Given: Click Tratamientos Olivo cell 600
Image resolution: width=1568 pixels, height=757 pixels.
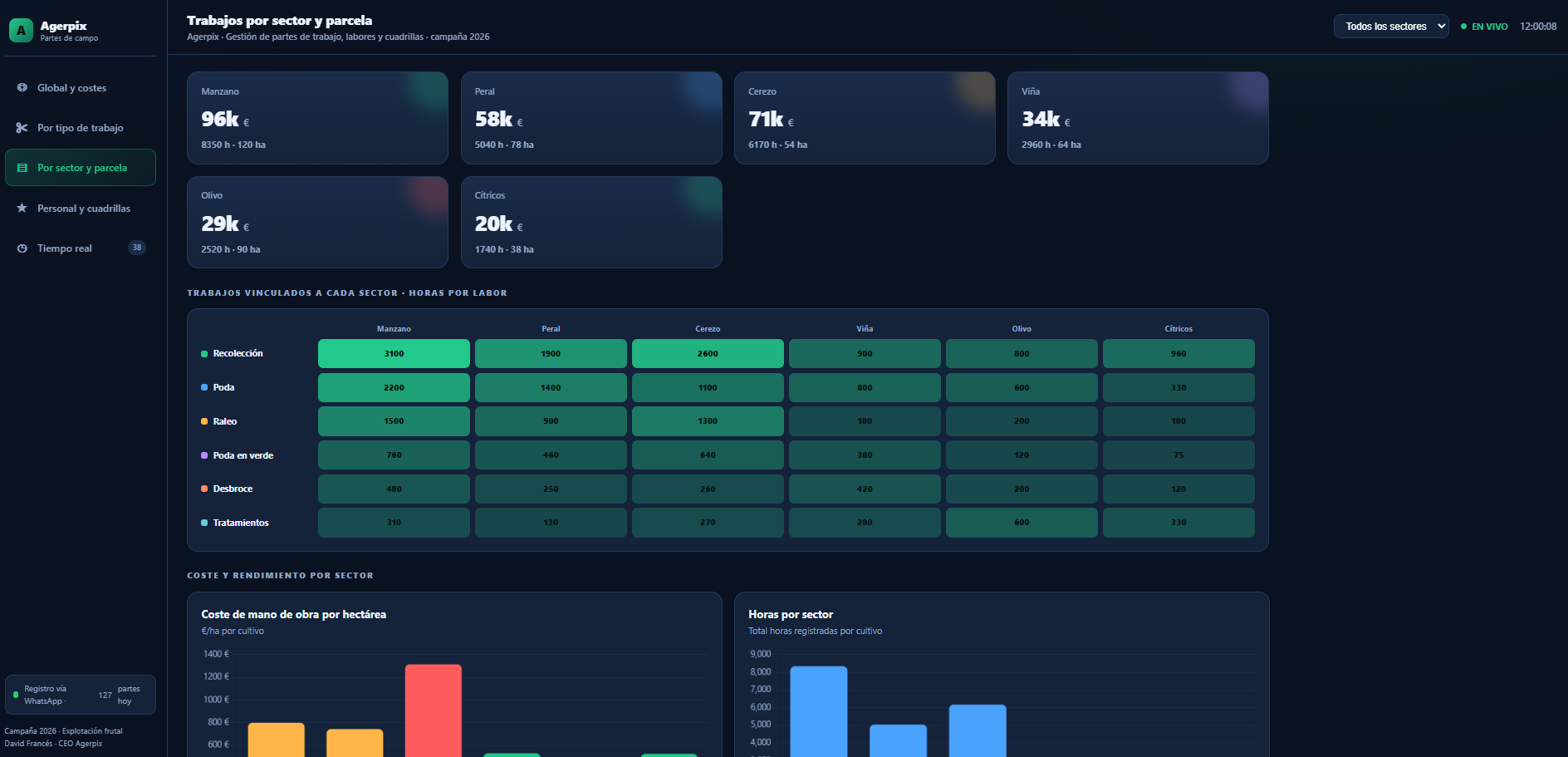Looking at the screenshot, I should click(x=1022, y=523).
